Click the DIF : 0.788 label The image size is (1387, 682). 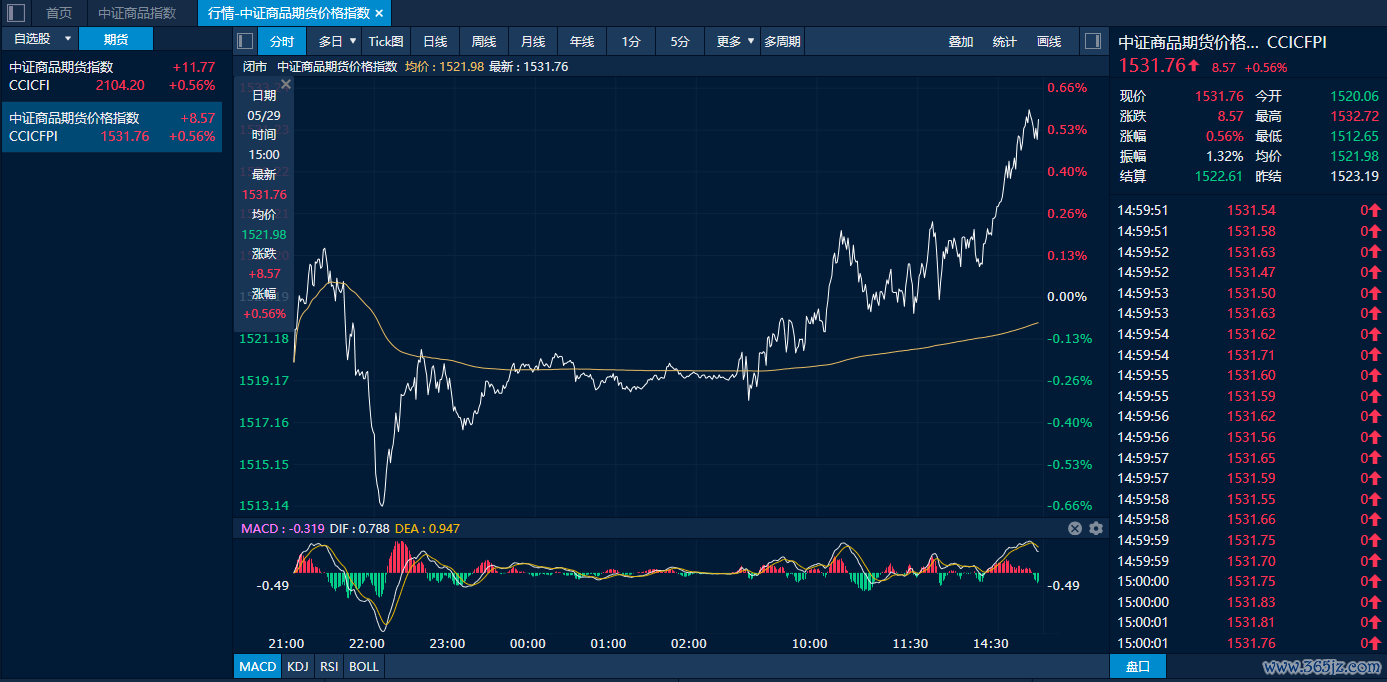pos(359,528)
